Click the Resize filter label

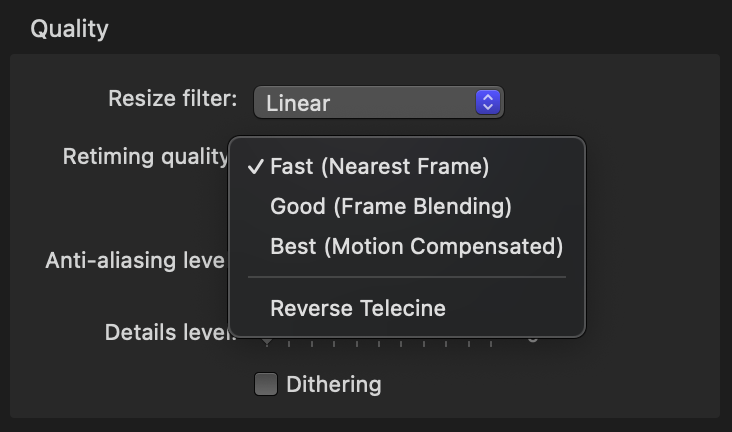tap(172, 99)
